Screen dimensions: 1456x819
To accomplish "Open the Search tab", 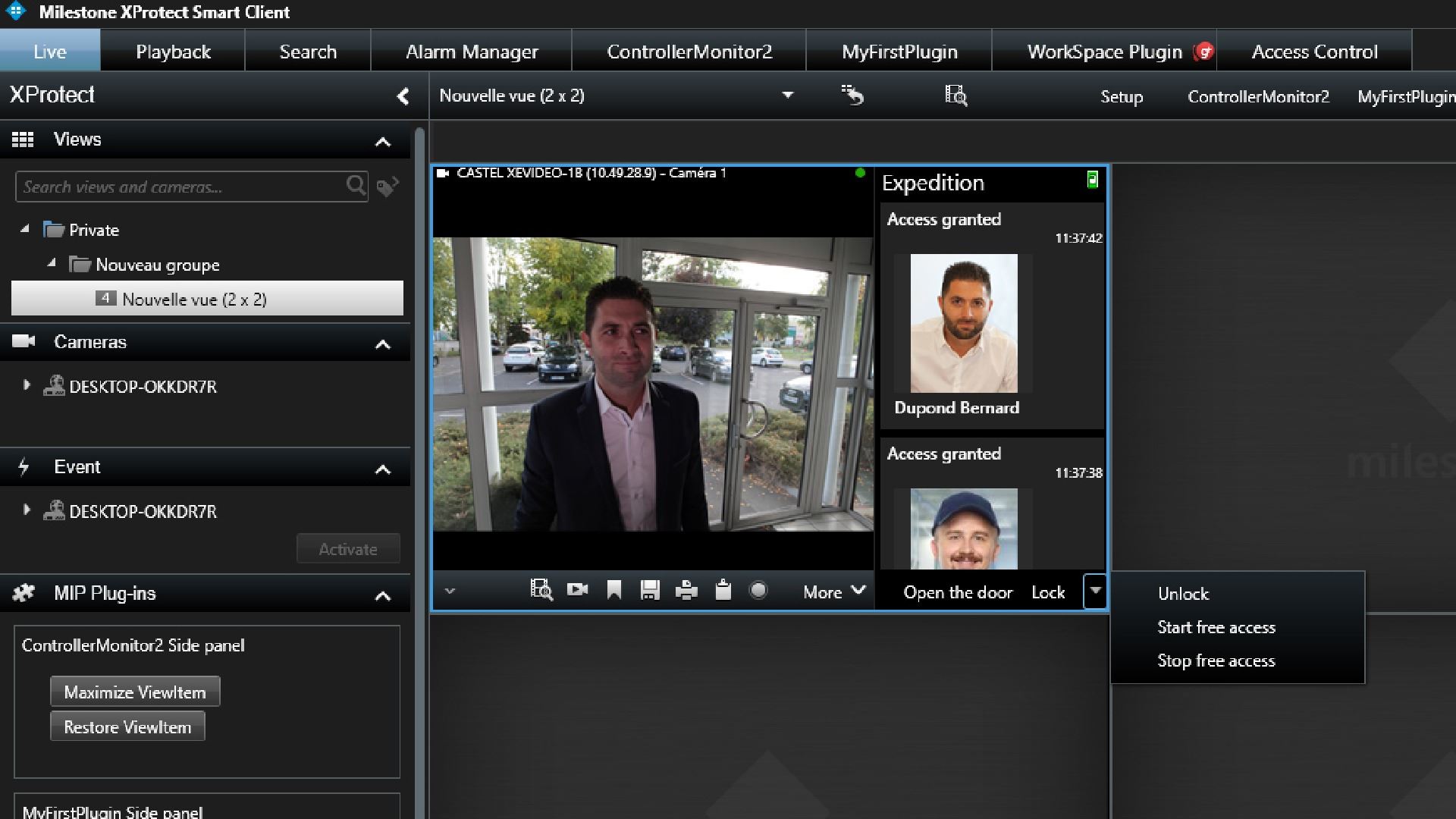I will [x=308, y=51].
